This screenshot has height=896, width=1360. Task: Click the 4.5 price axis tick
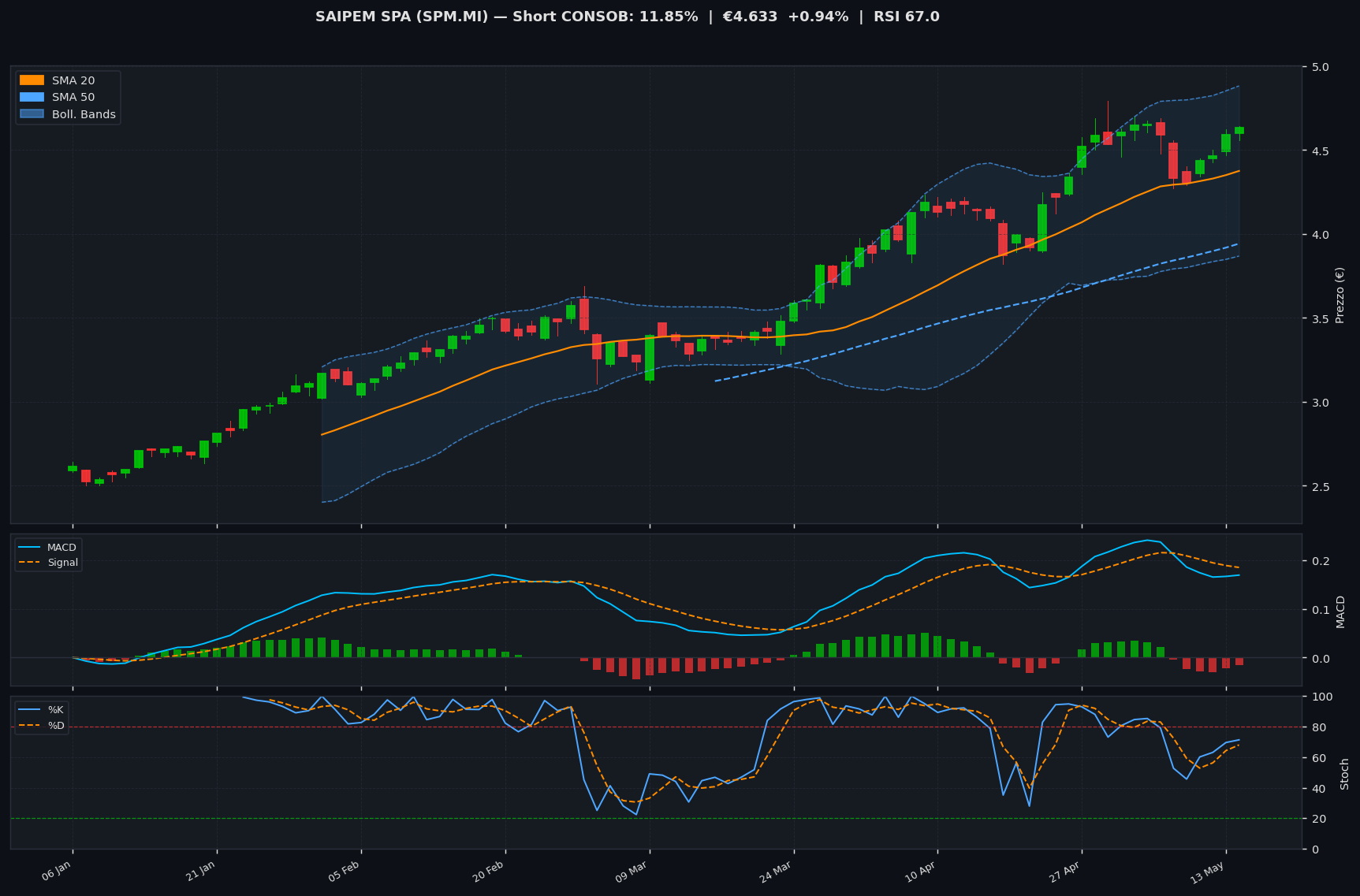pos(1321,151)
